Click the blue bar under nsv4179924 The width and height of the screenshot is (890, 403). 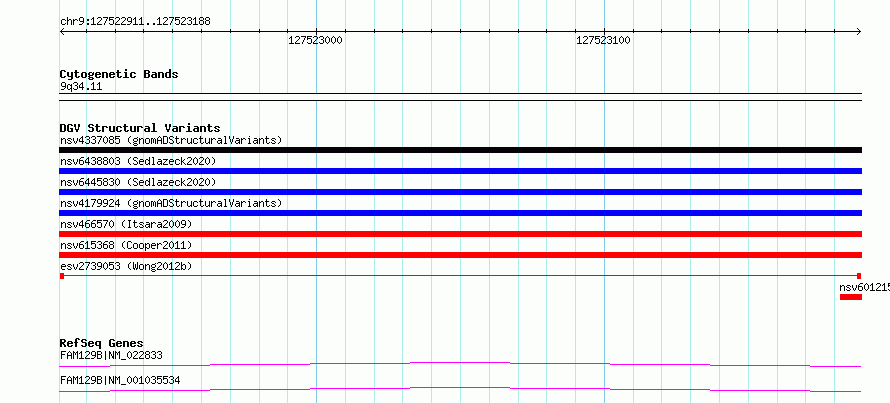point(460,213)
